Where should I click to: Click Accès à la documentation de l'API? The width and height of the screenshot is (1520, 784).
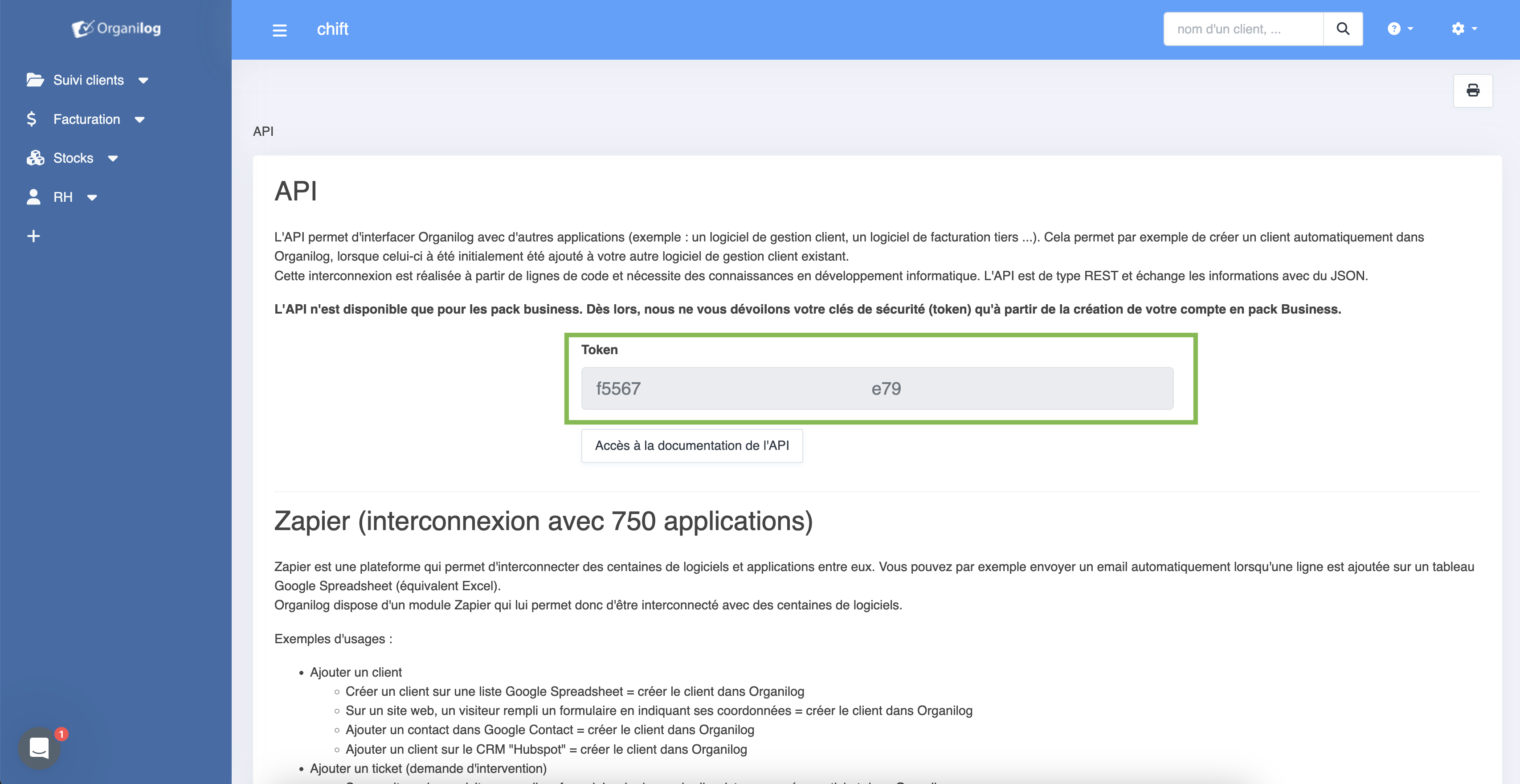coord(691,445)
